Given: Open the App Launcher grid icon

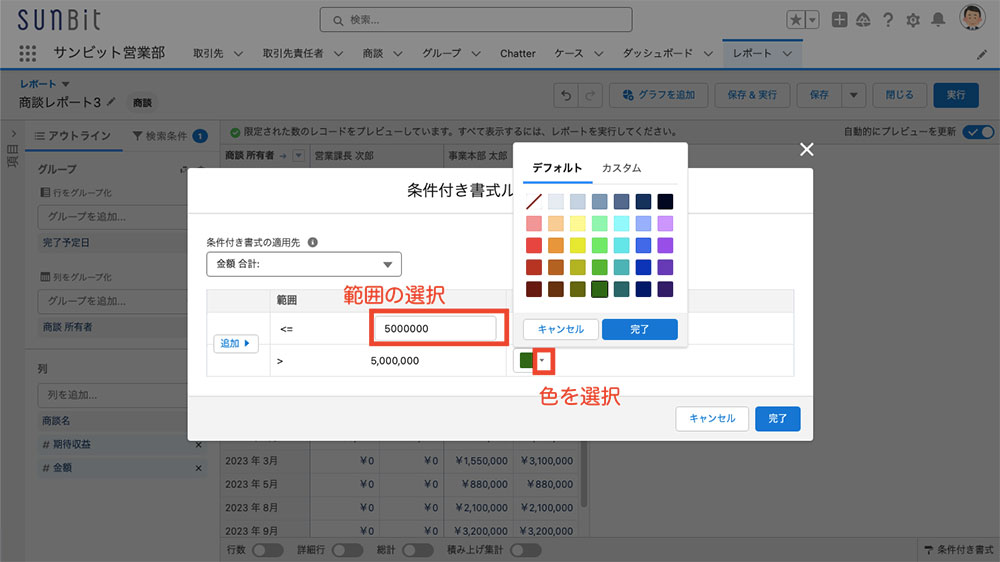Looking at the screenshot, I should [27, 53].
